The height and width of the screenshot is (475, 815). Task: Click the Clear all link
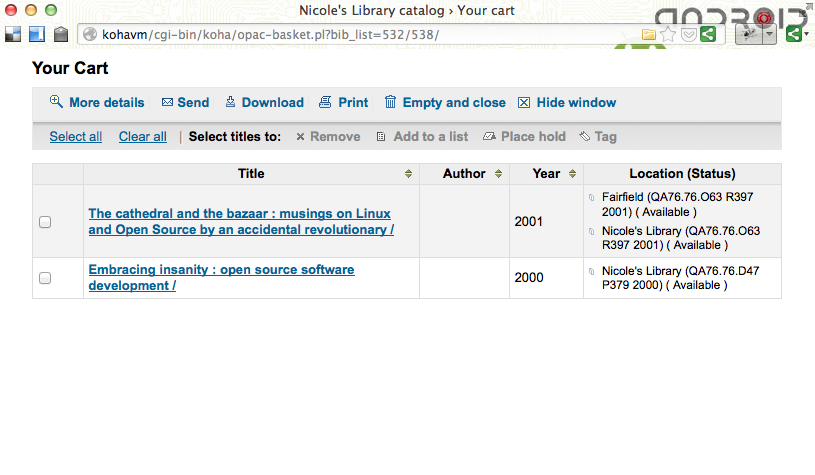(143, 137)
